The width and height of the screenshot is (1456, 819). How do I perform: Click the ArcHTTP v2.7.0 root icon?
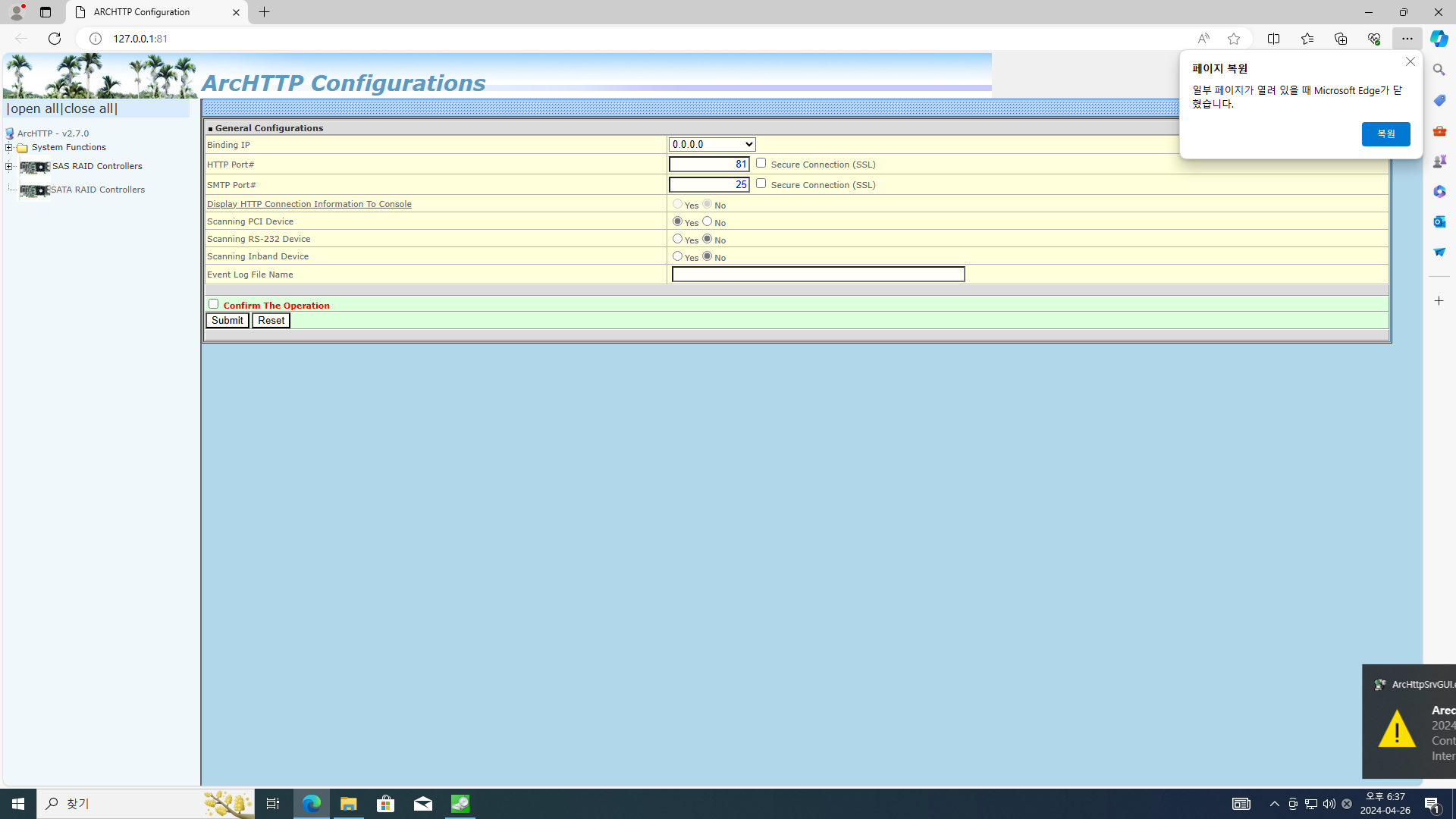tap(10, 133)
